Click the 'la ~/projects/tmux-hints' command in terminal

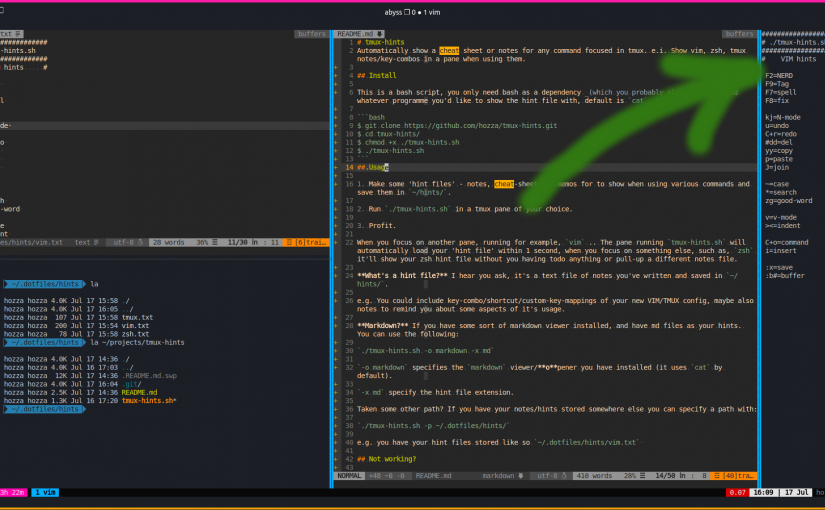coord(137,343)
